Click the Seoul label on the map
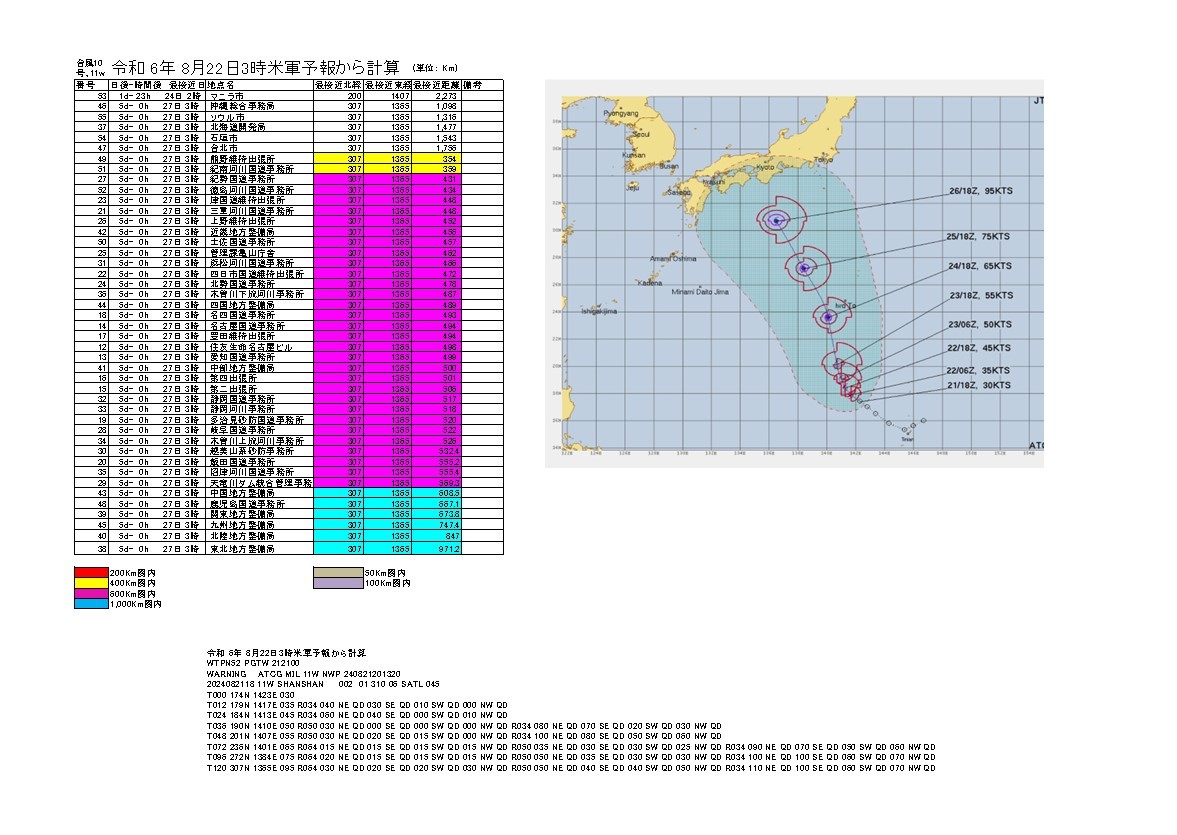The height and width of the screenshot is (835, 1177). [x=641, y=133]
